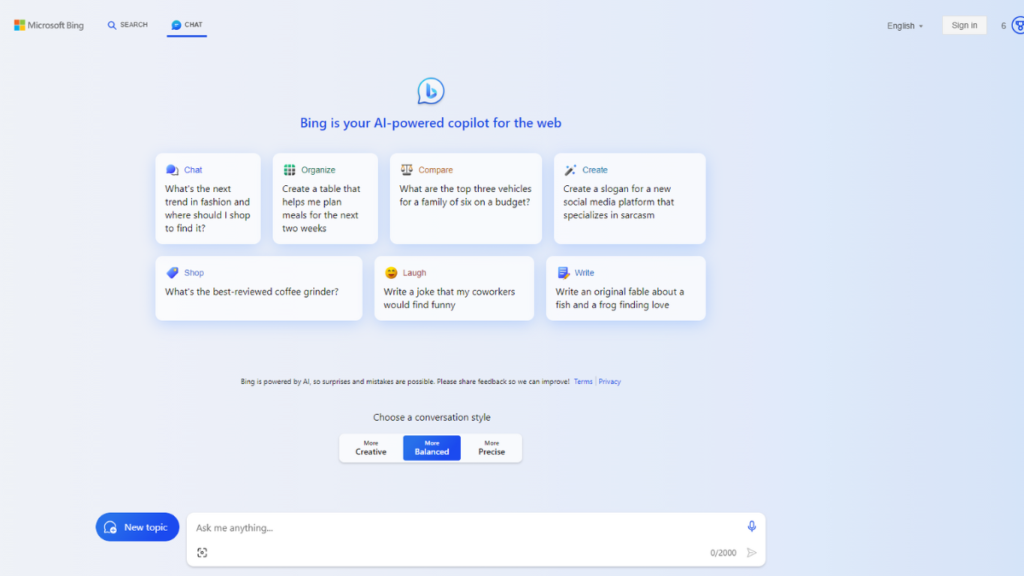Click the AI-powered copilot headline text

[430, 123]
